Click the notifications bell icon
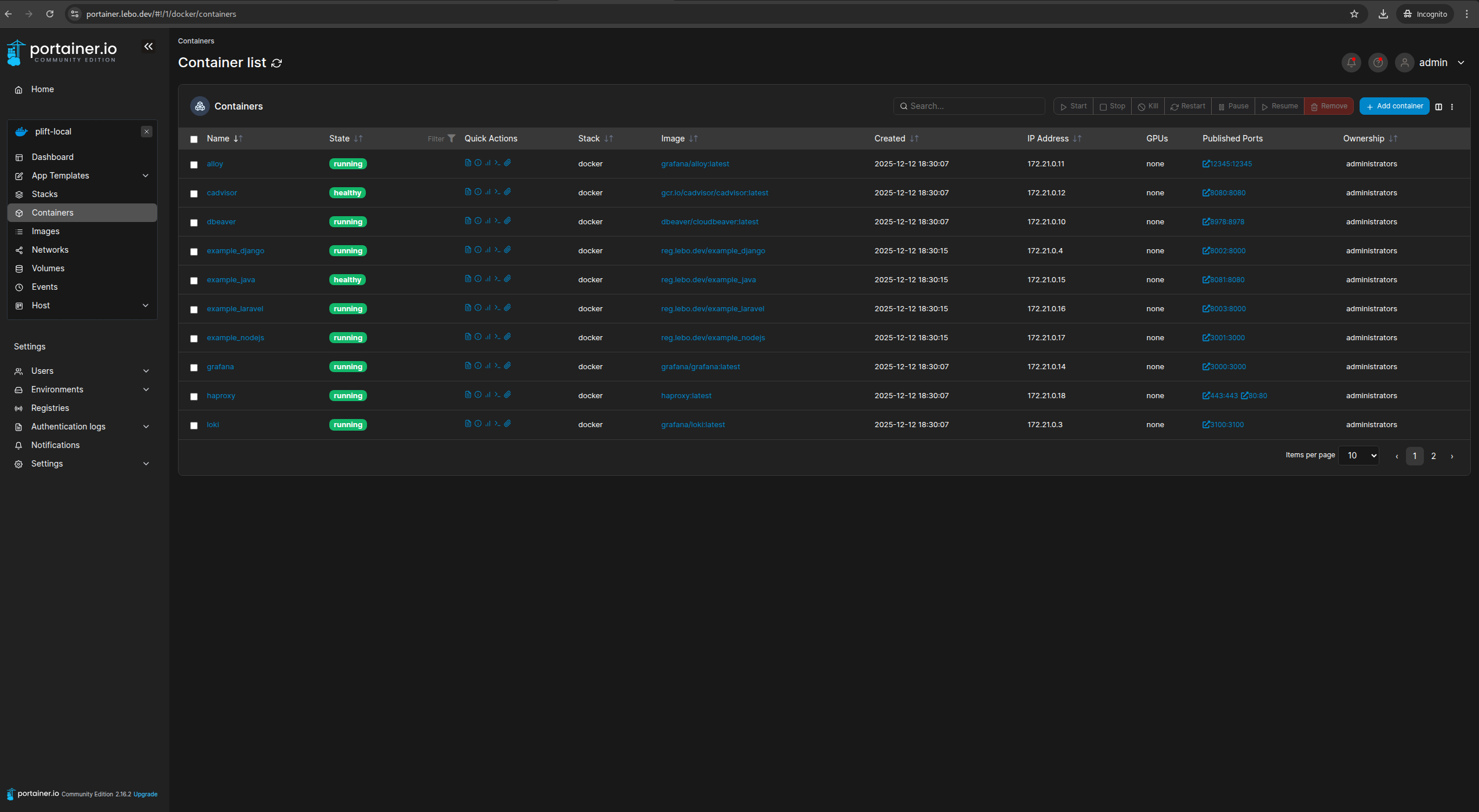 pyautogui.click(x=1351, y=63)
